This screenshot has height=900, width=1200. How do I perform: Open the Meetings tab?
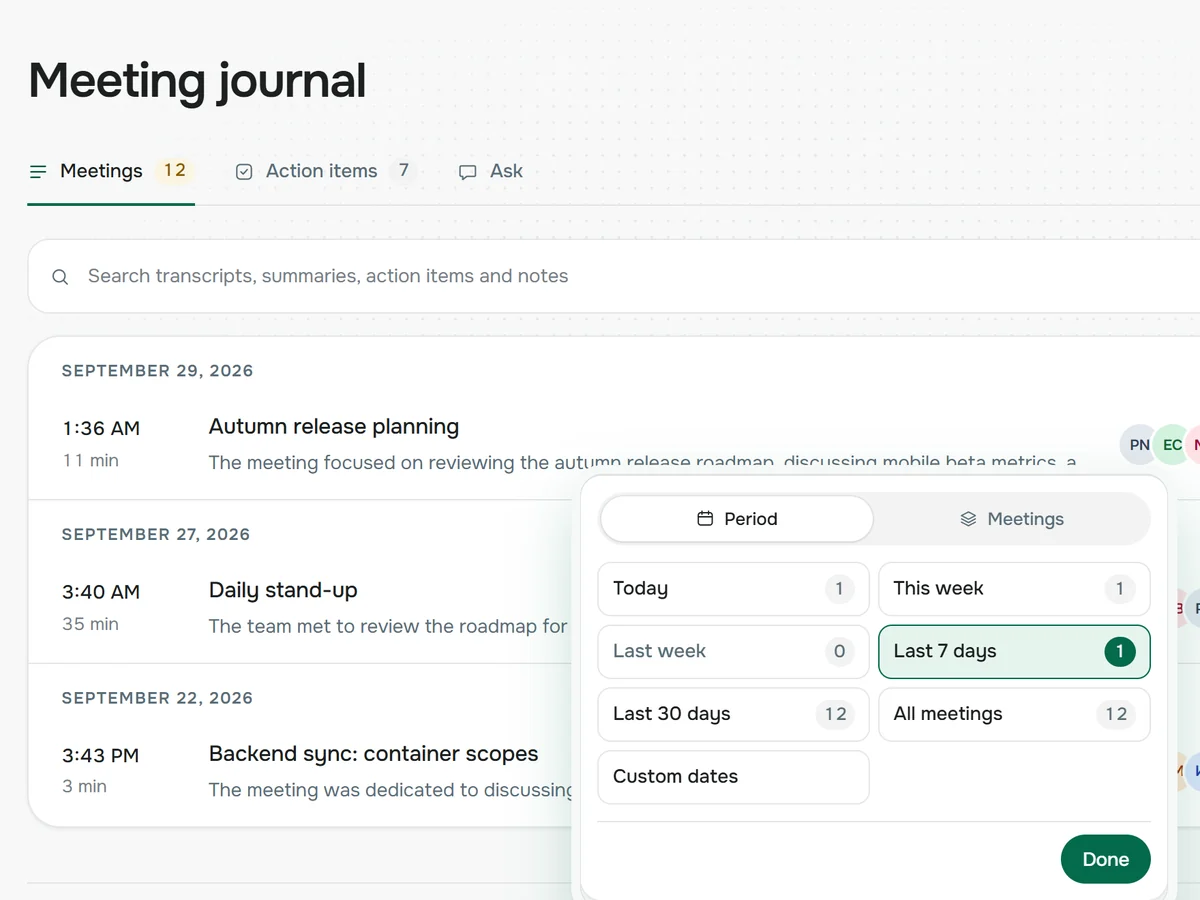click(111, 171)
